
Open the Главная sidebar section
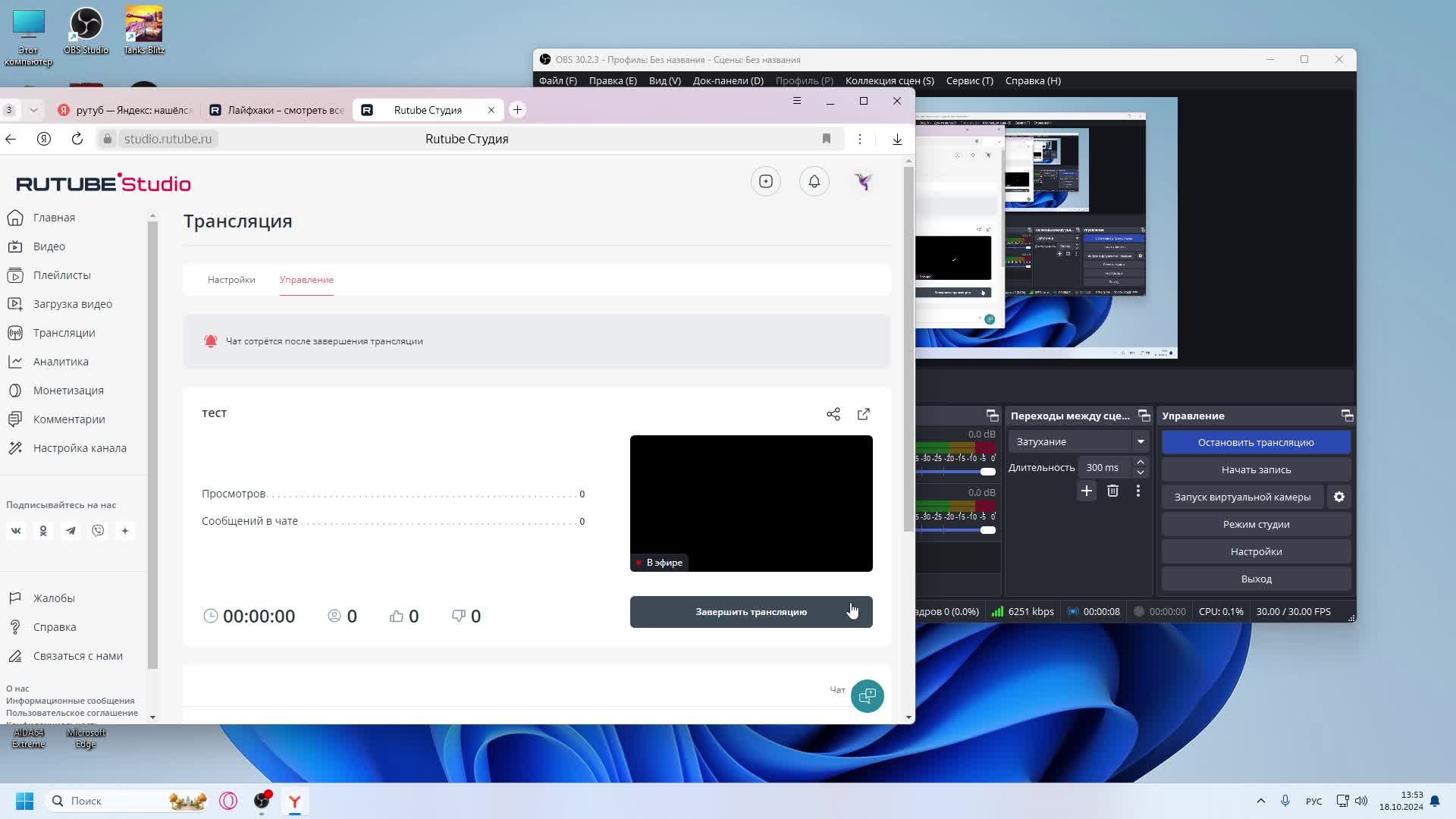(x=42, y=218)
